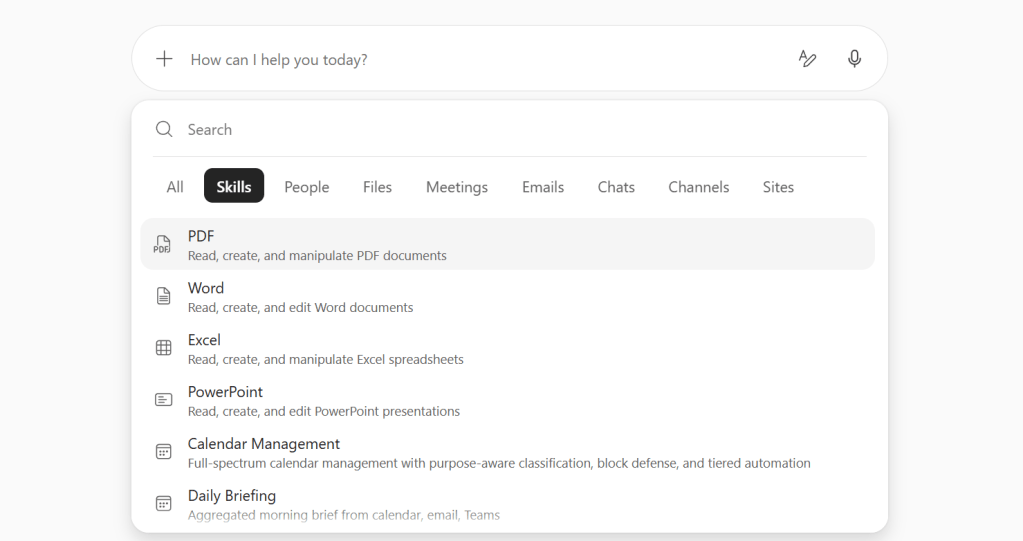
Task: Click the magnifying glass search icon
Action: [x=164, y=129]
